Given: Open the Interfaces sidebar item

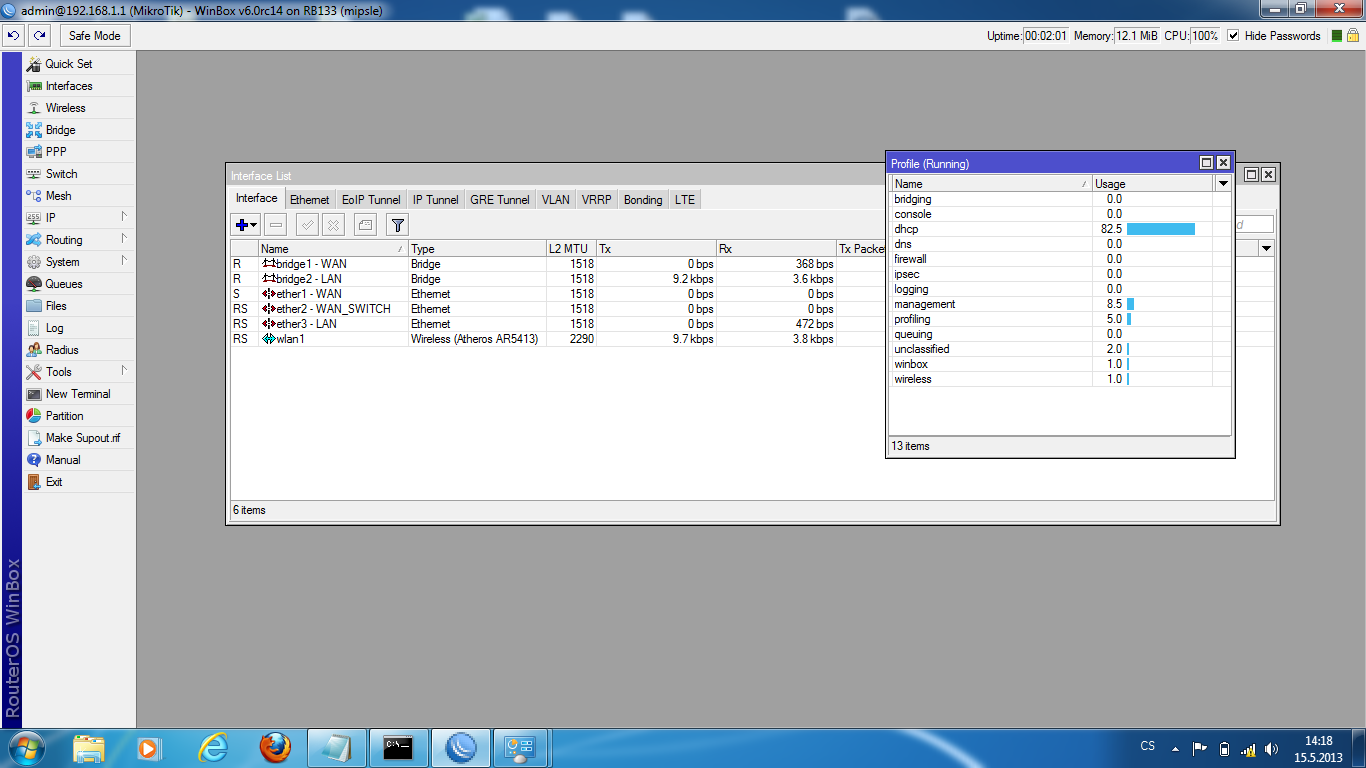Looking at the screenshot, I should click(x=79, y=86).
